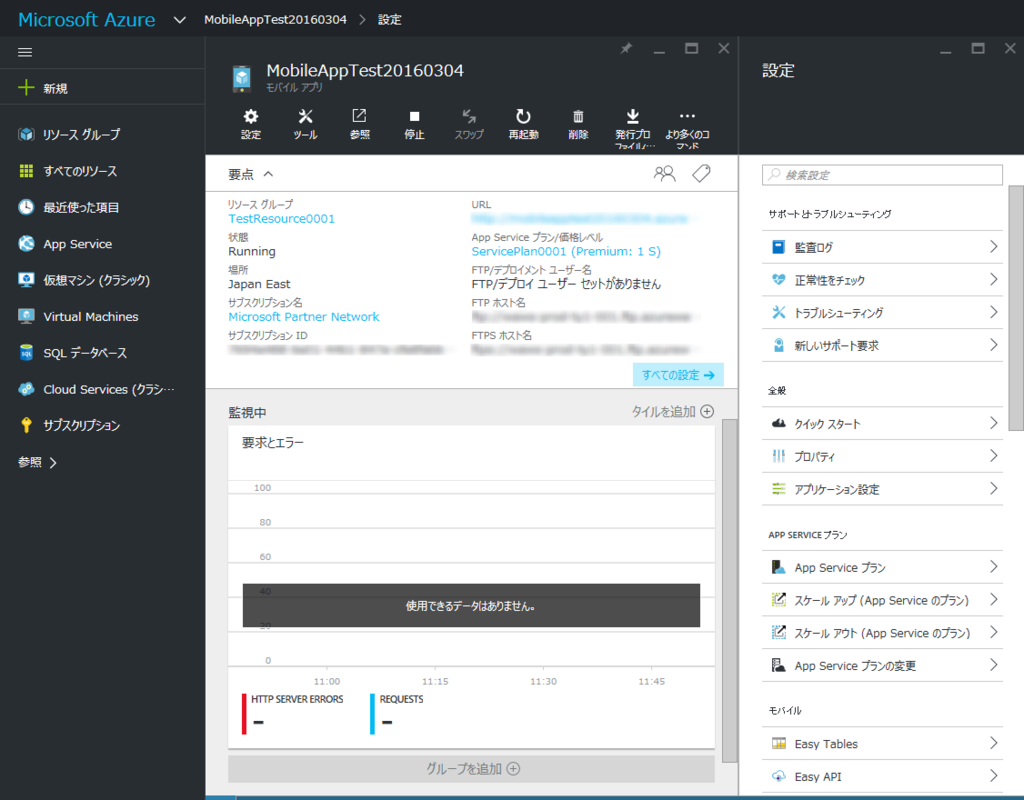Open より多くのコマンド ellipsis menu
Screen dimensions: 1024x800
click(687, 128)
